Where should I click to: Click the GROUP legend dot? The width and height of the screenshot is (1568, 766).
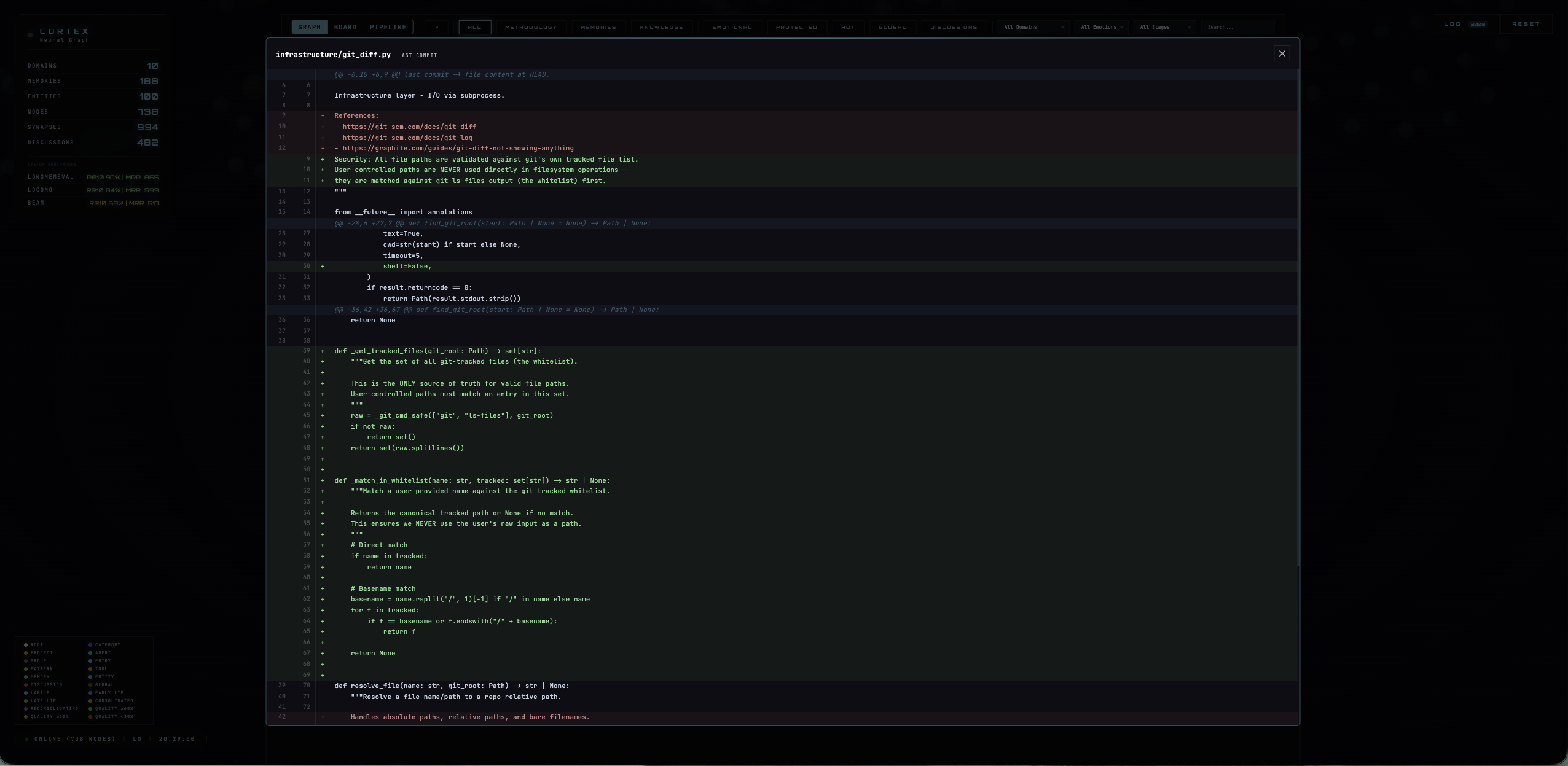[26, 661]
